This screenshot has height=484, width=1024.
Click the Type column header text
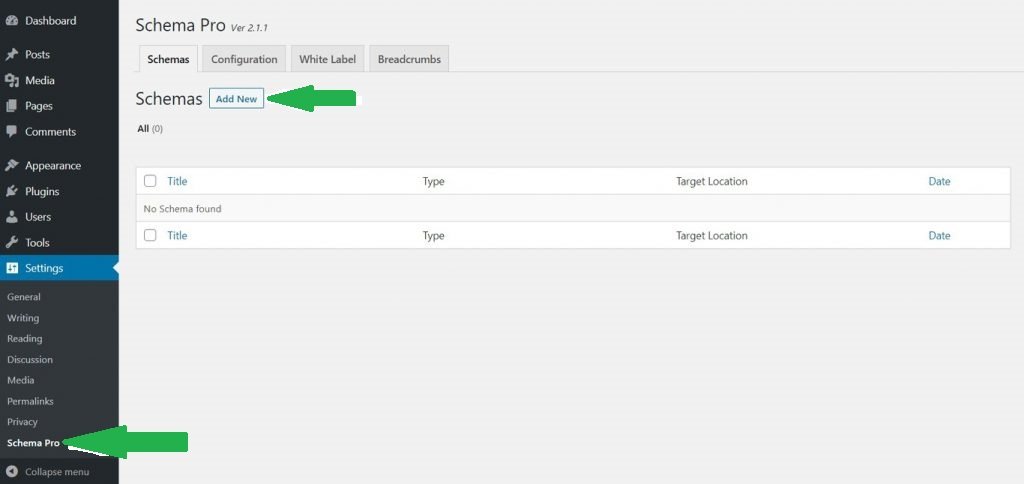click(434, 181)
